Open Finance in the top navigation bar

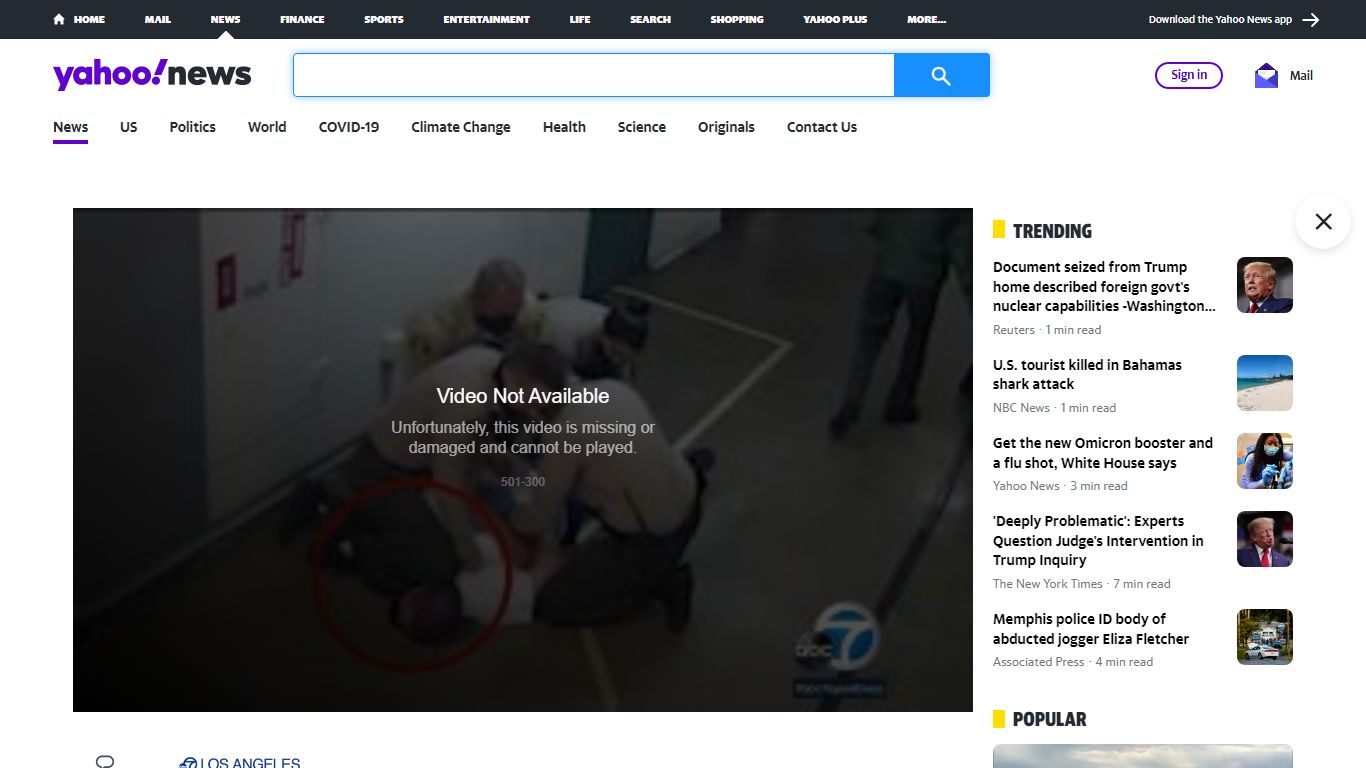click(x=302, y=19)
